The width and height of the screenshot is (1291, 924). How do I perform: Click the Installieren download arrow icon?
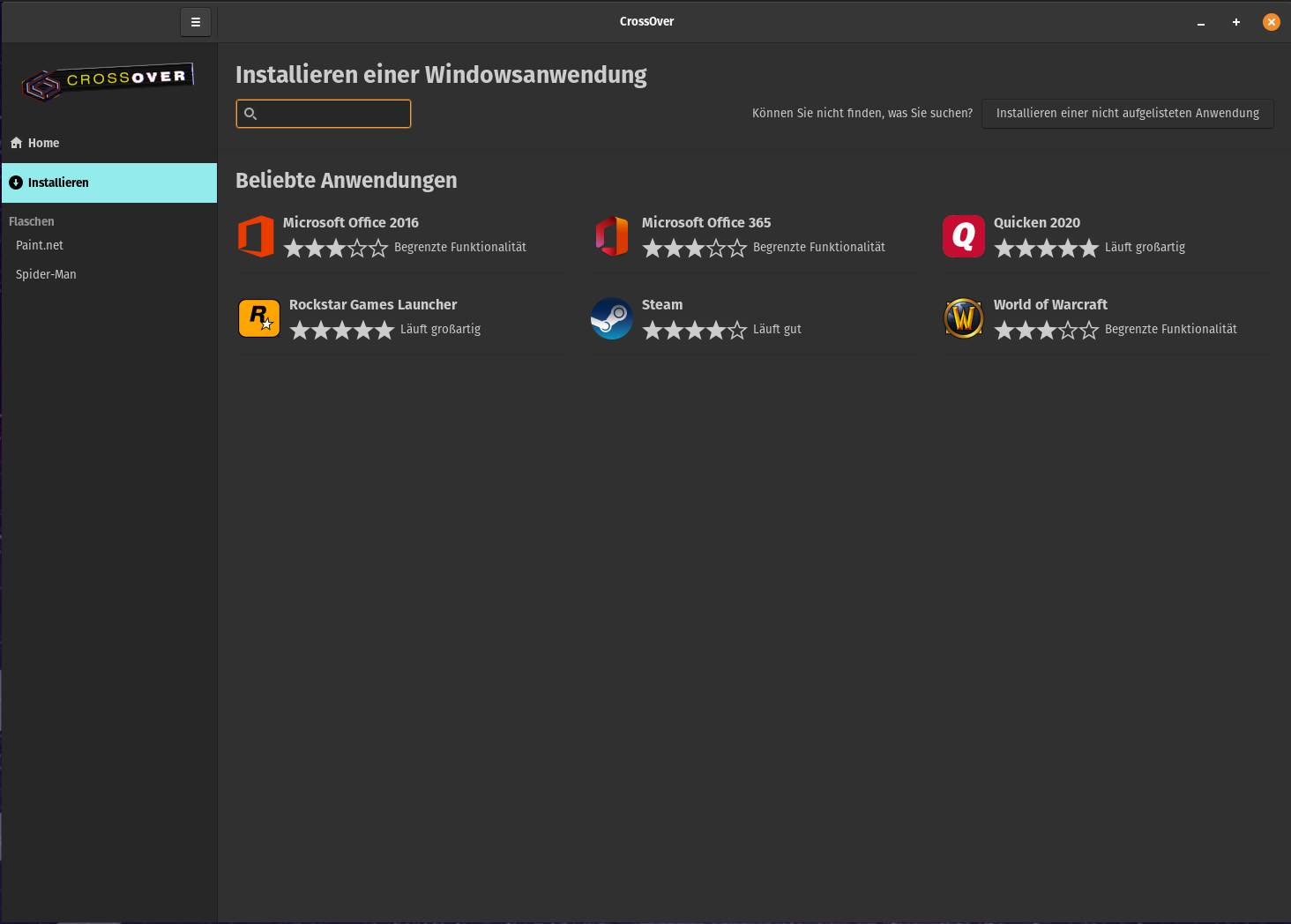(16, 183)
